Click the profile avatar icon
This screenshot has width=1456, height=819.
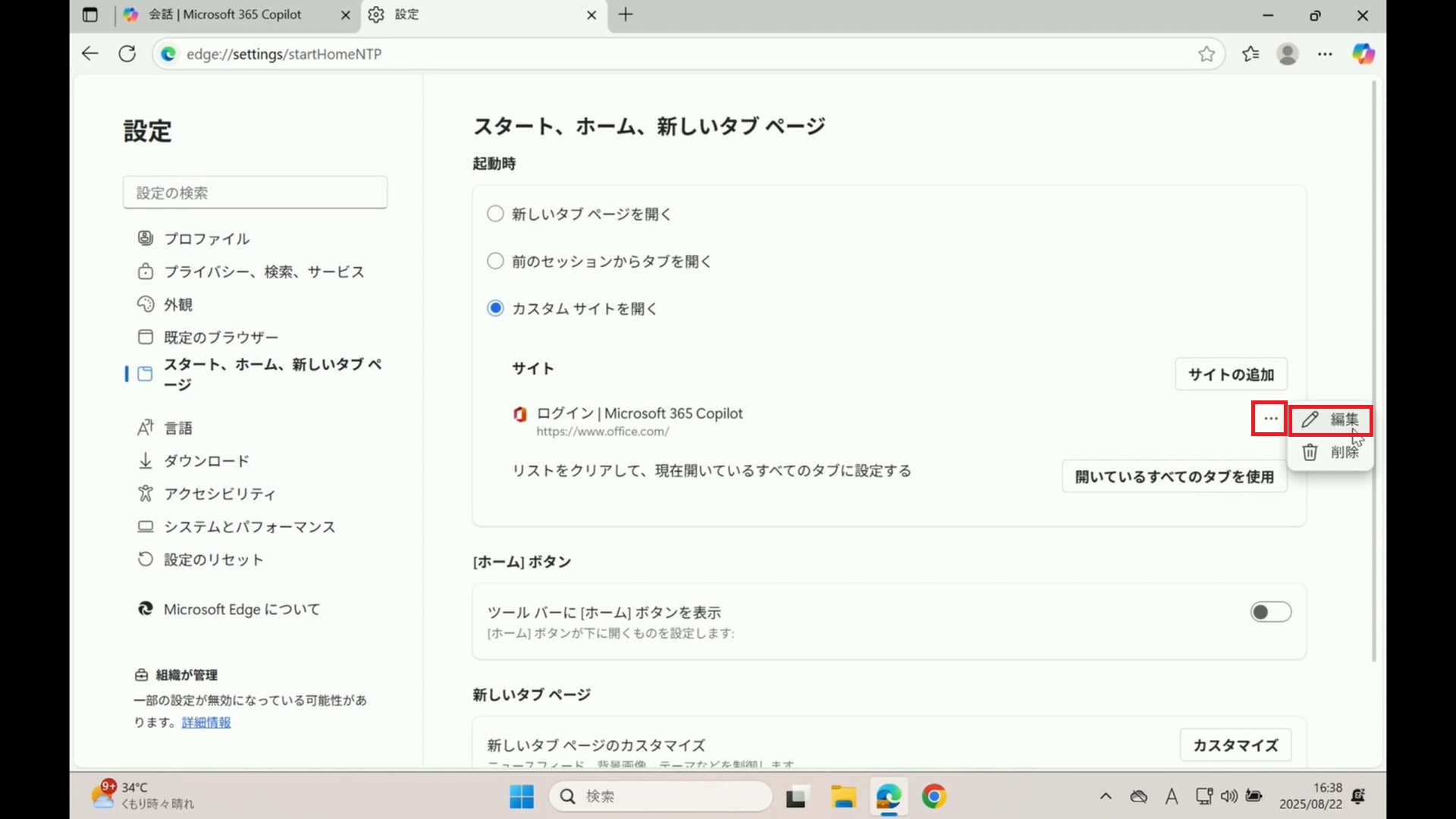(1287, 54)
